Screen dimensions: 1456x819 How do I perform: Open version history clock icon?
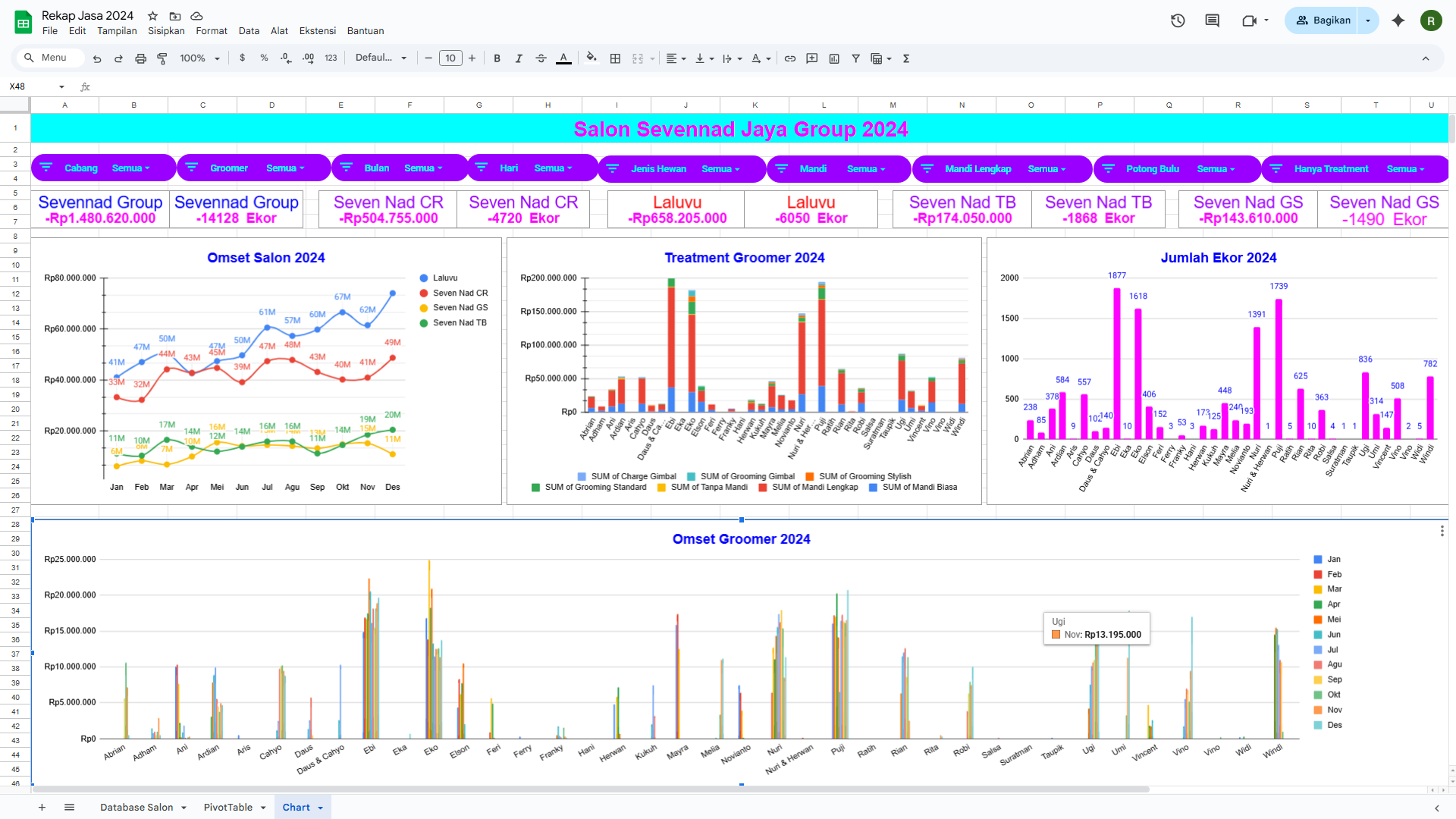(1178, 20)
